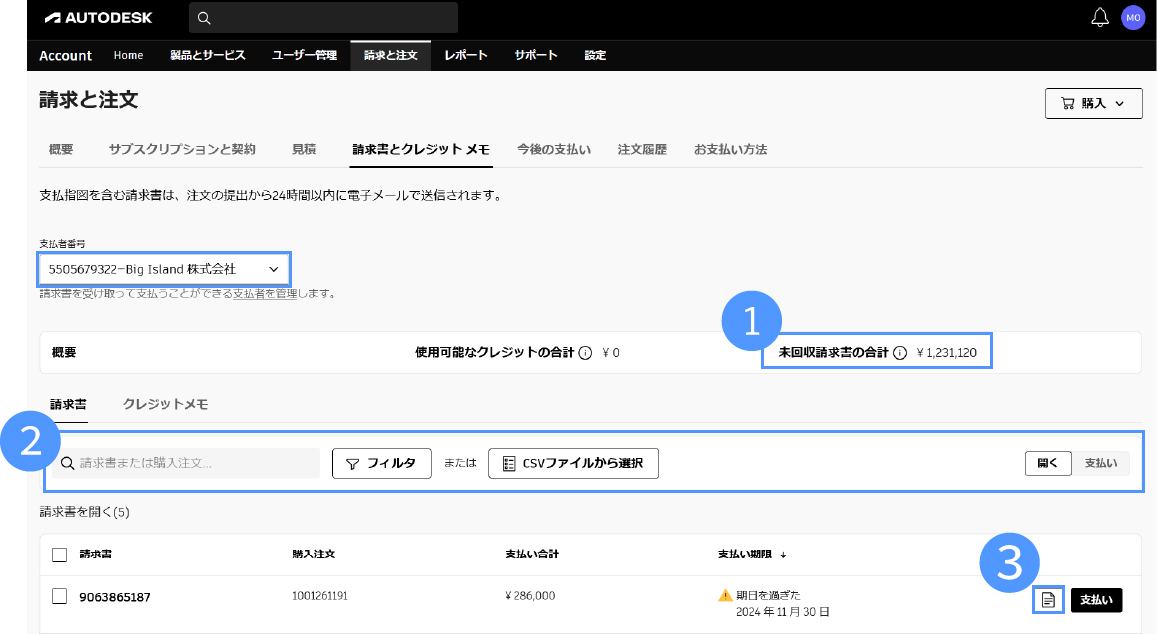Click the invoice search input field

(190, 463)
